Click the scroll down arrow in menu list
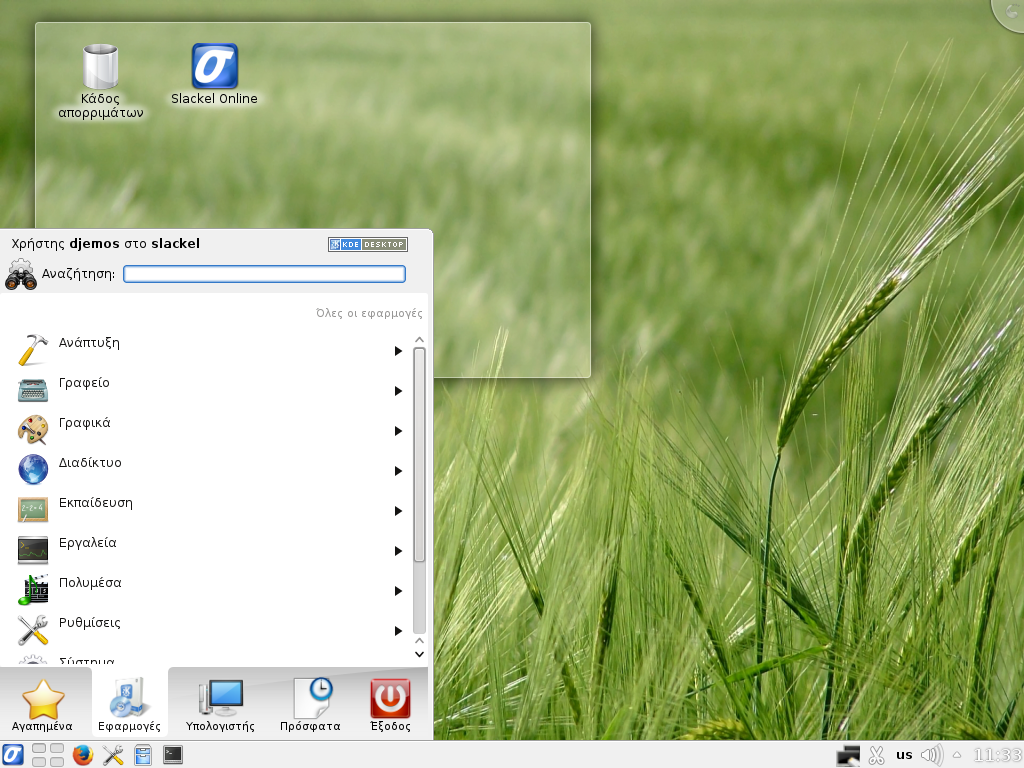1024x768 pixels. click(420, 654)
